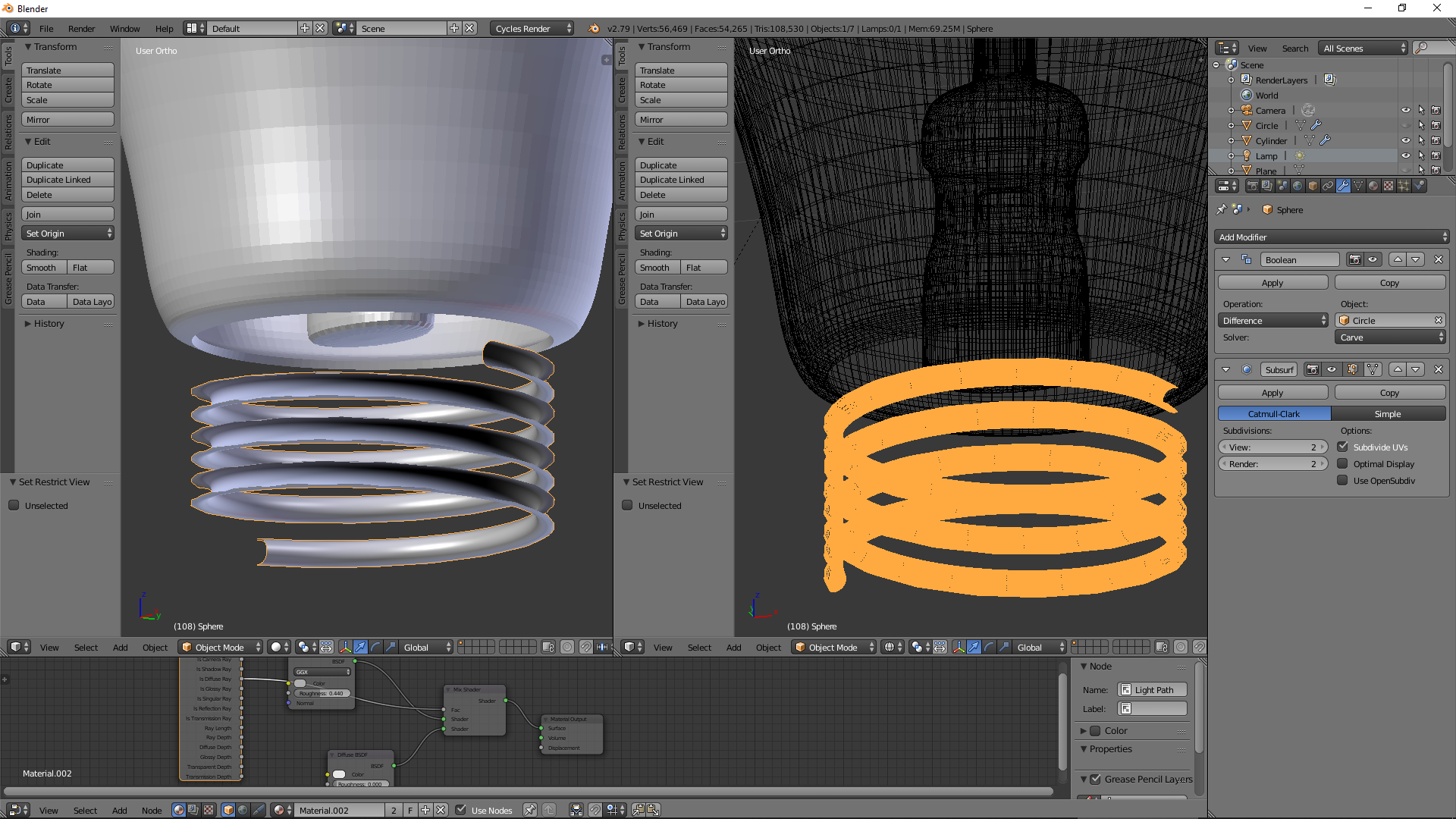Open Render properties tab with camera icon
Viewport: 1456px width, 819px height.
click(1253, 186)
